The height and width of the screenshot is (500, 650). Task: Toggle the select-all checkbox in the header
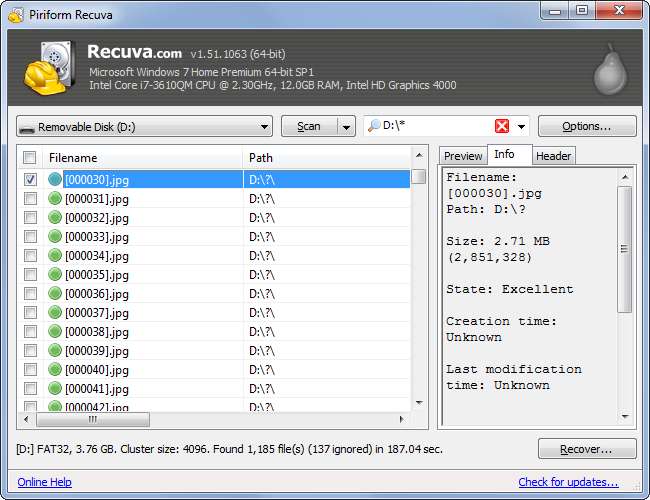[30, 158]
